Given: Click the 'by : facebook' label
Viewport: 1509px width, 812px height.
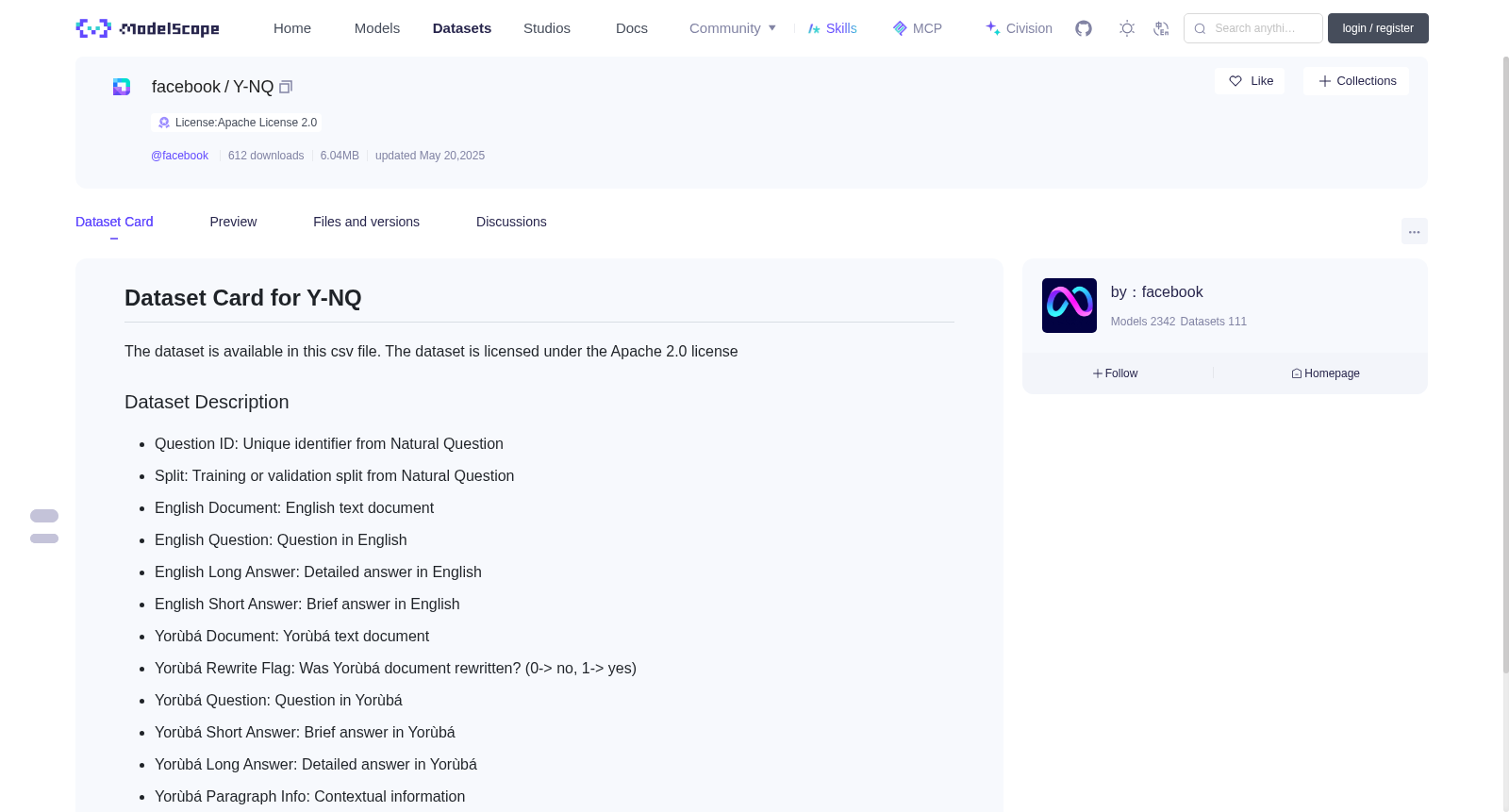Looking at the screenshot, I should (1157, 292).
